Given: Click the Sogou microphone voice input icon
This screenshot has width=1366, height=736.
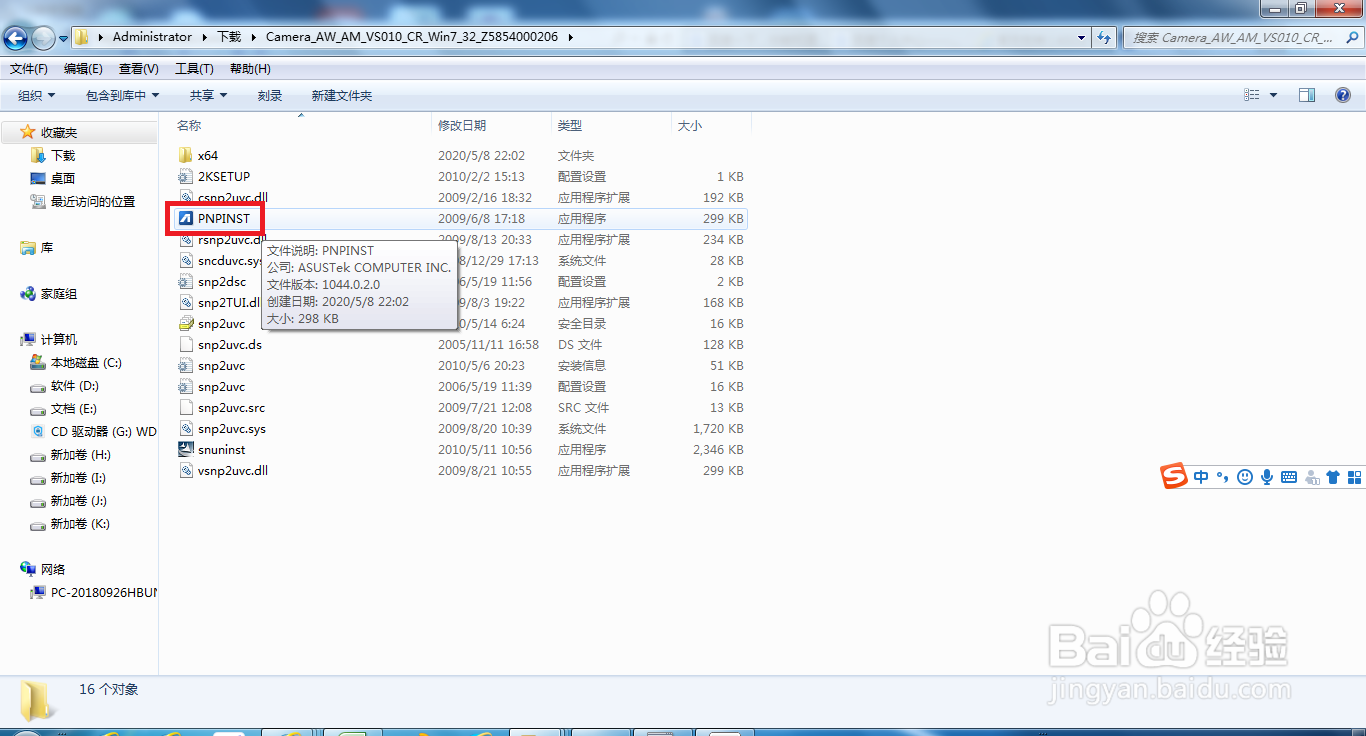Looking at the screenshot, I should click(x=1267, y=477).
